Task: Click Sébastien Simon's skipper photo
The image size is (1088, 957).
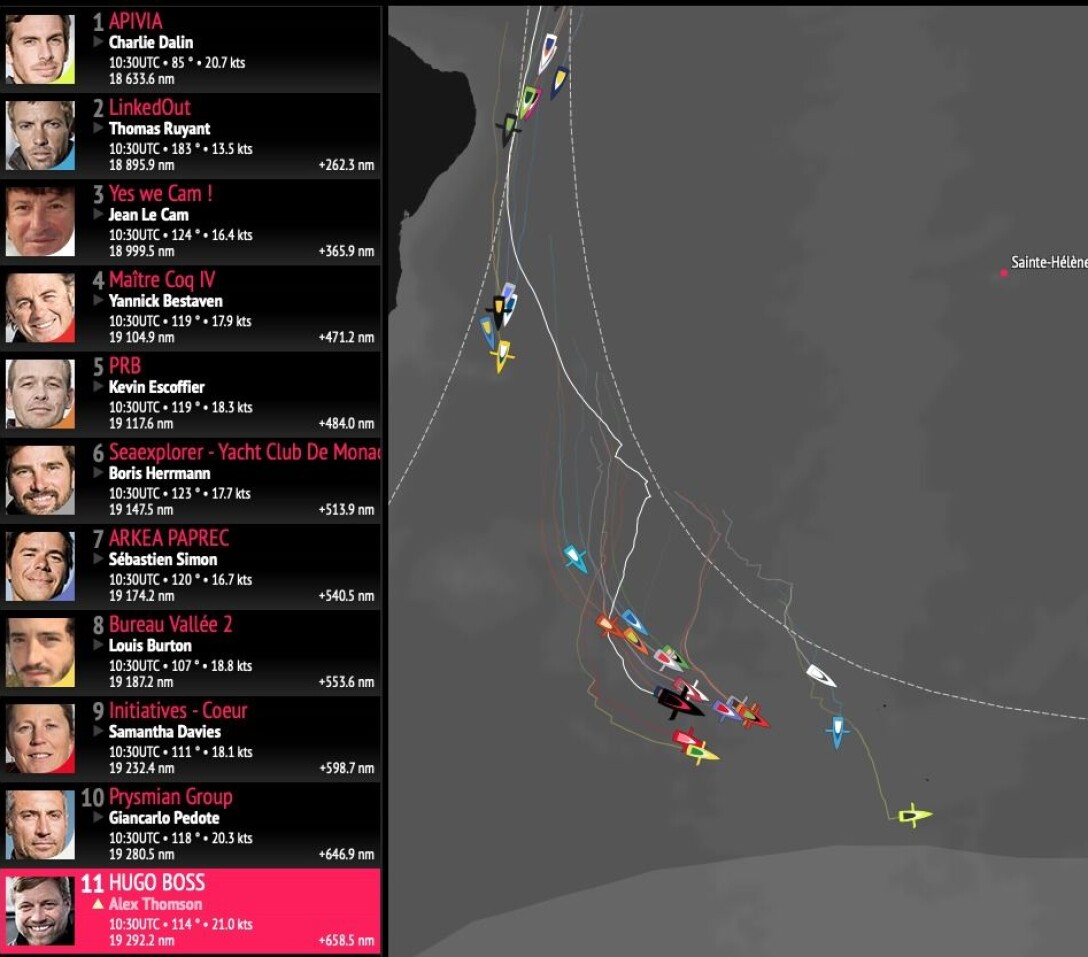Action: [x=40, y=566]
